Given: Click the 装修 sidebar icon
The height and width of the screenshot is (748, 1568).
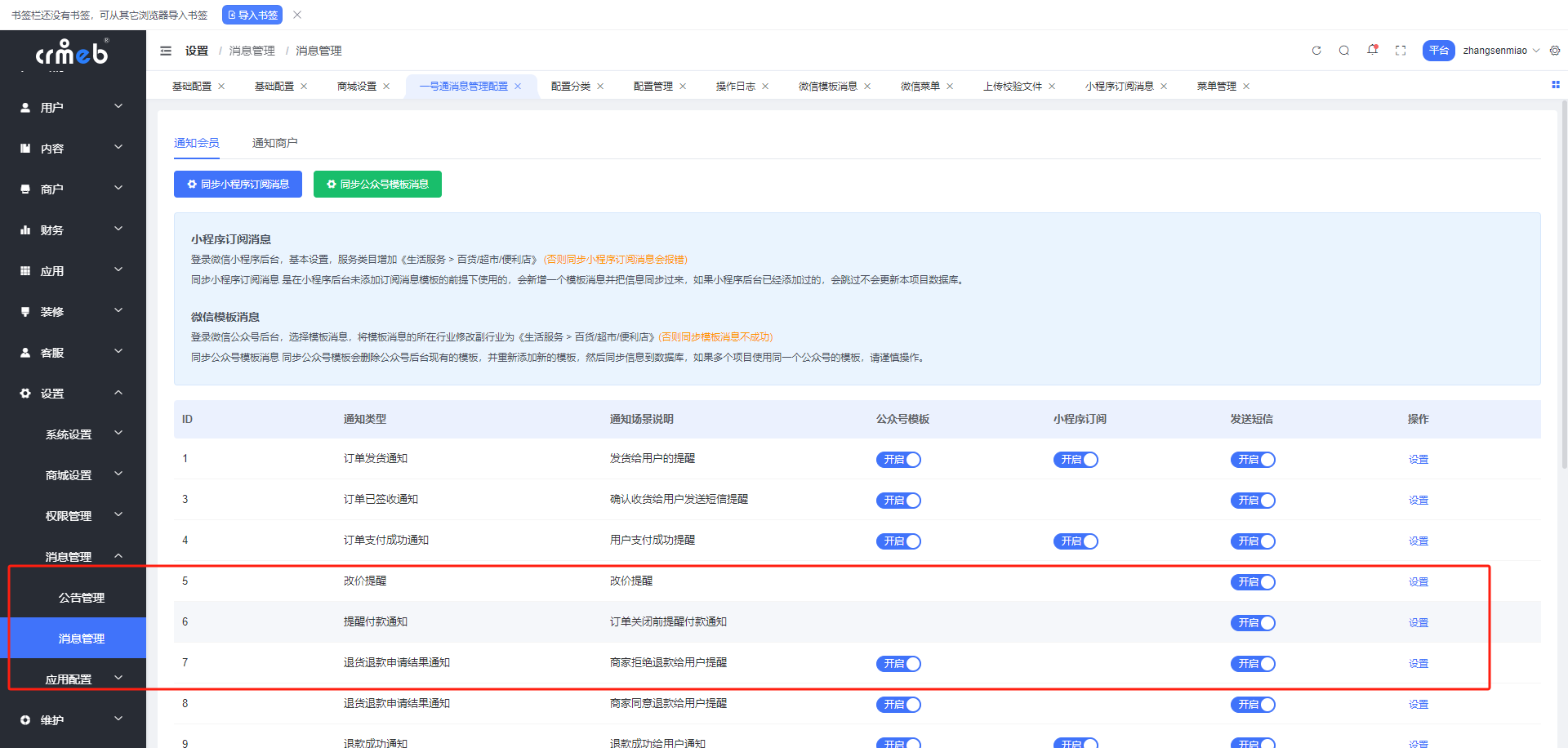Looking at the screenshot, I should [x=25, y=312].
